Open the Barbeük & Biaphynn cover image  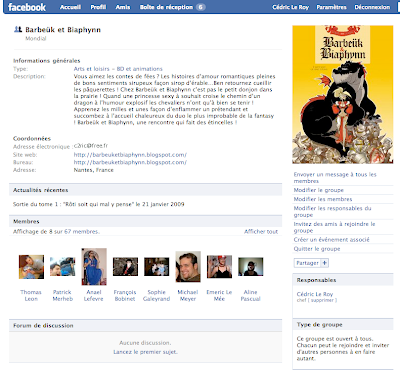pos(343,94)
